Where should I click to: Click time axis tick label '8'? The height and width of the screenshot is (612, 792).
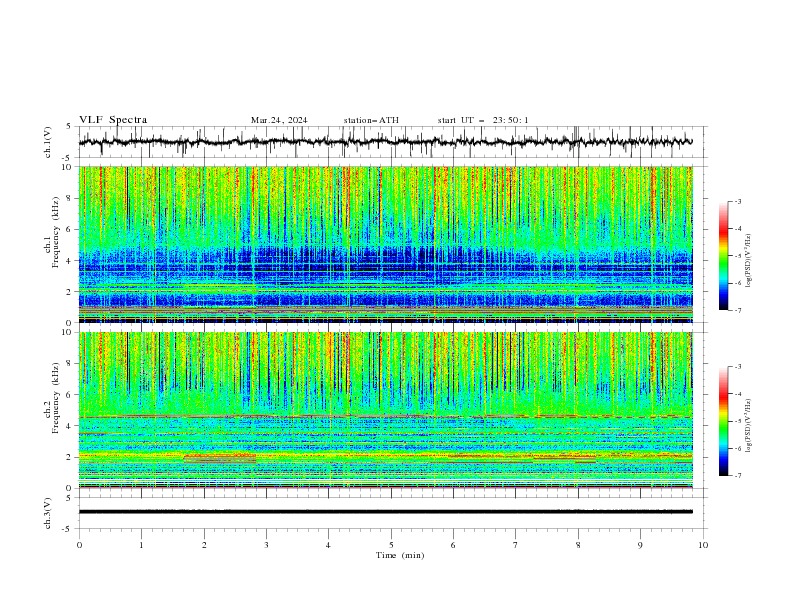pos(578,545)
